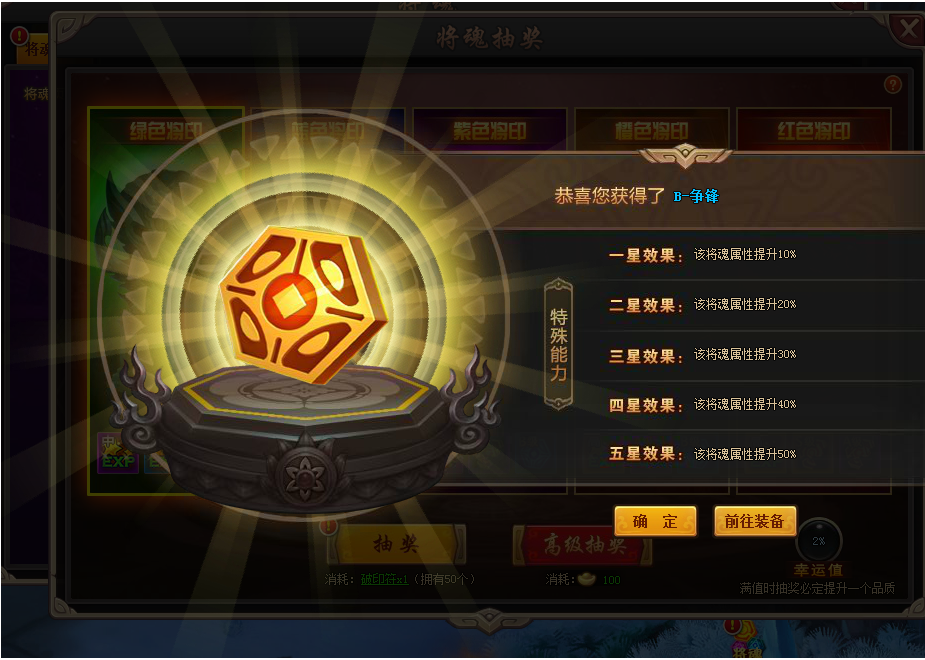Select the 绿色将印 tab
The image size is (925, 660).
coord(166,130)
